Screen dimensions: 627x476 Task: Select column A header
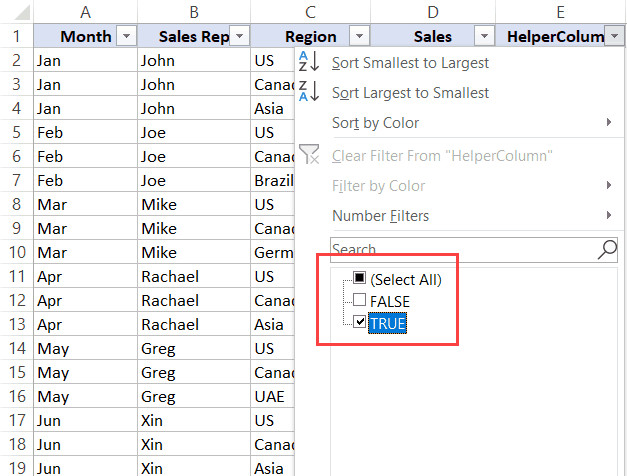pyautogui.click(x=85, y=11)
